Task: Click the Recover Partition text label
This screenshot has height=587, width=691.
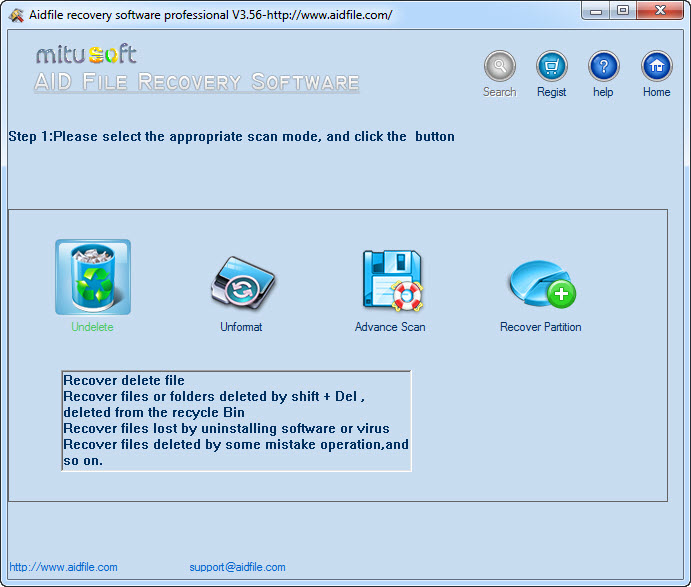Action: point(540,327)
